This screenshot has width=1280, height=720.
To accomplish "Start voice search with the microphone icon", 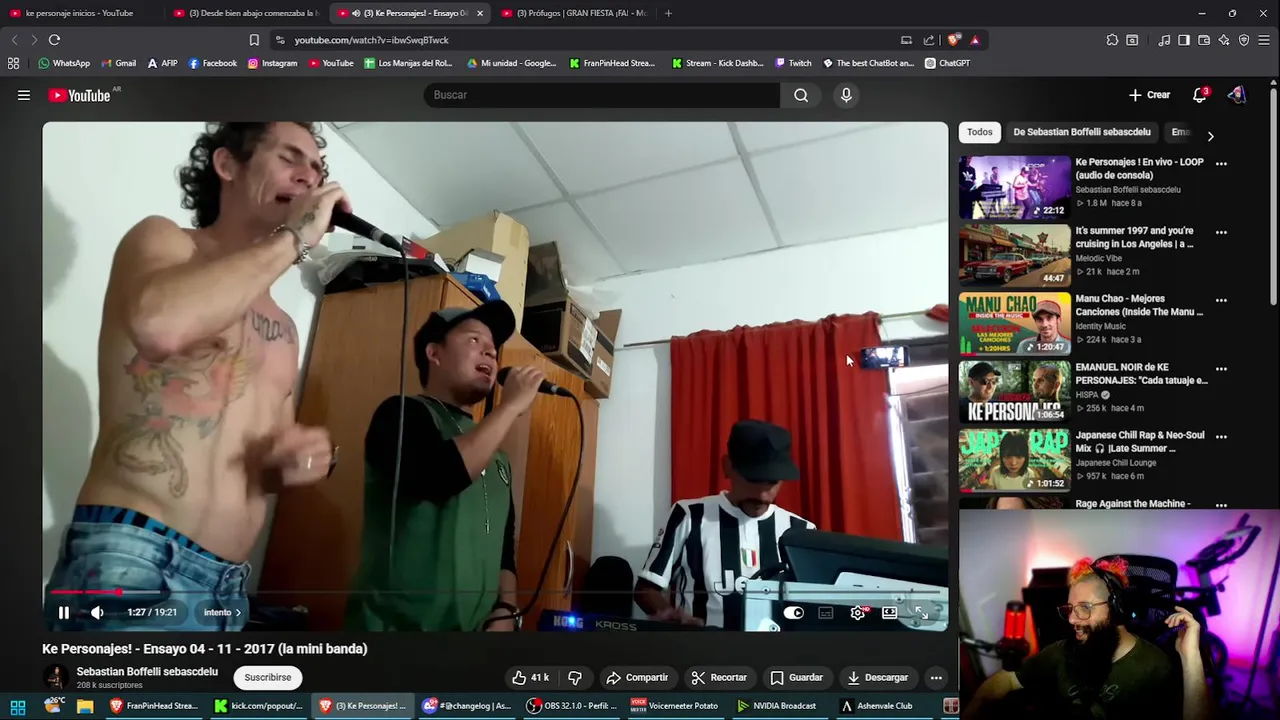I will [846, 95].
